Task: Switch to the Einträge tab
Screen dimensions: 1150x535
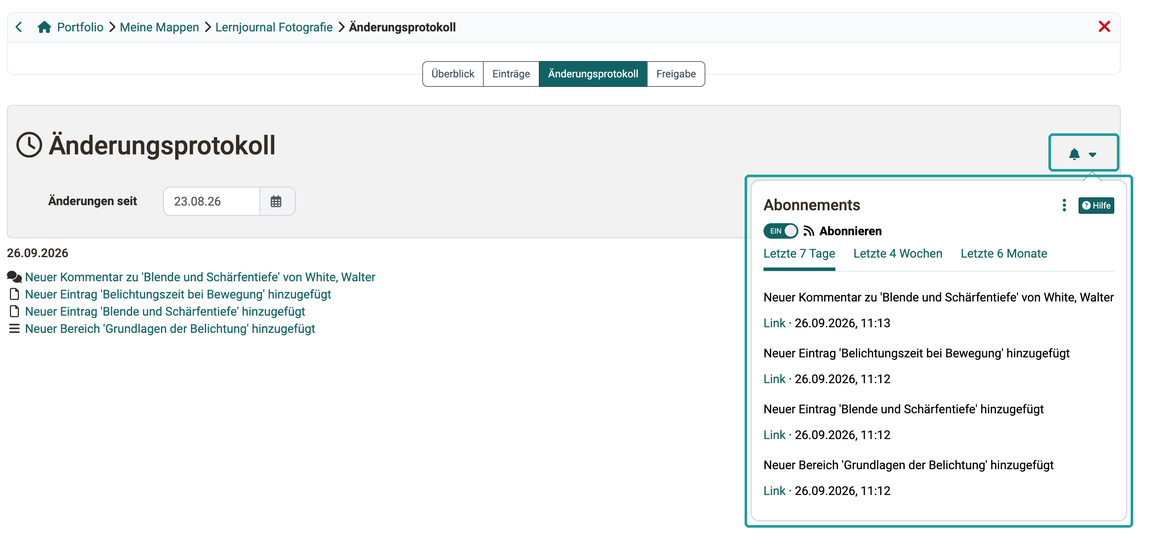Action: pos(511,74)
